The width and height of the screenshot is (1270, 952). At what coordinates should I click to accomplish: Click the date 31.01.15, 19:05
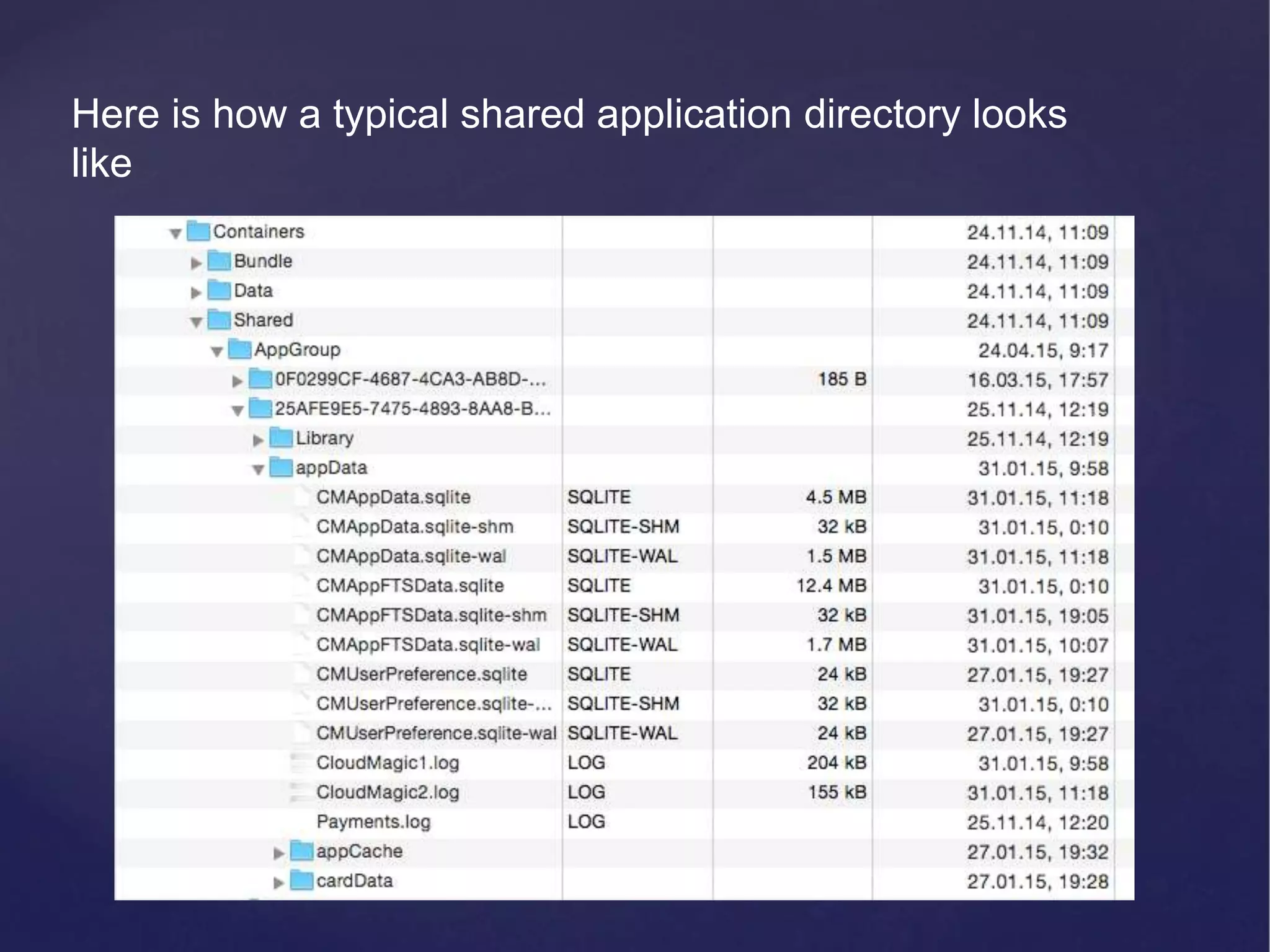[x=1038, y=616]
